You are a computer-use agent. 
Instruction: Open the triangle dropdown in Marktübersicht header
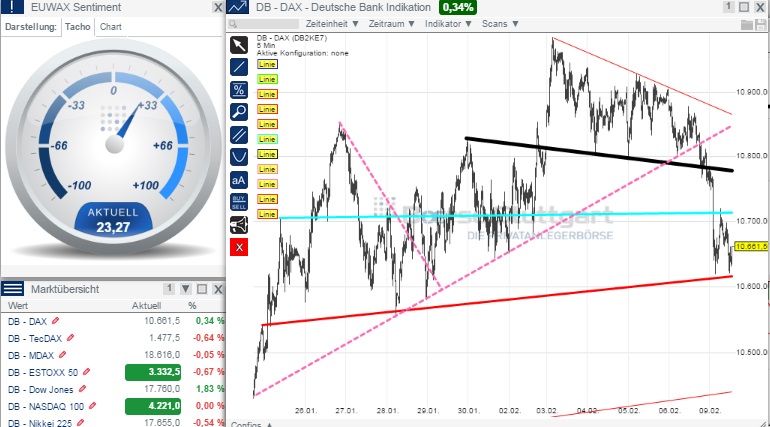(x=186, y=289)
